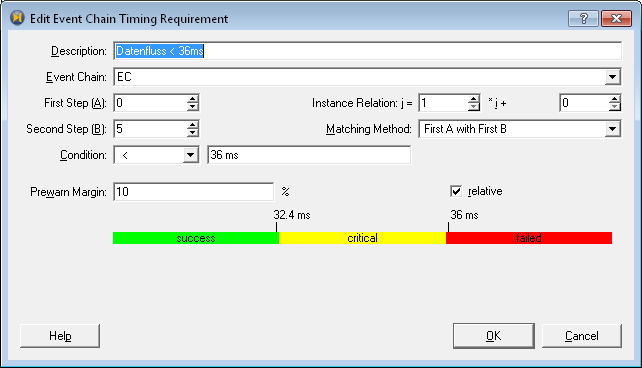Click the Event Chain label
The image size is (642, 368).
coord(76,77)
